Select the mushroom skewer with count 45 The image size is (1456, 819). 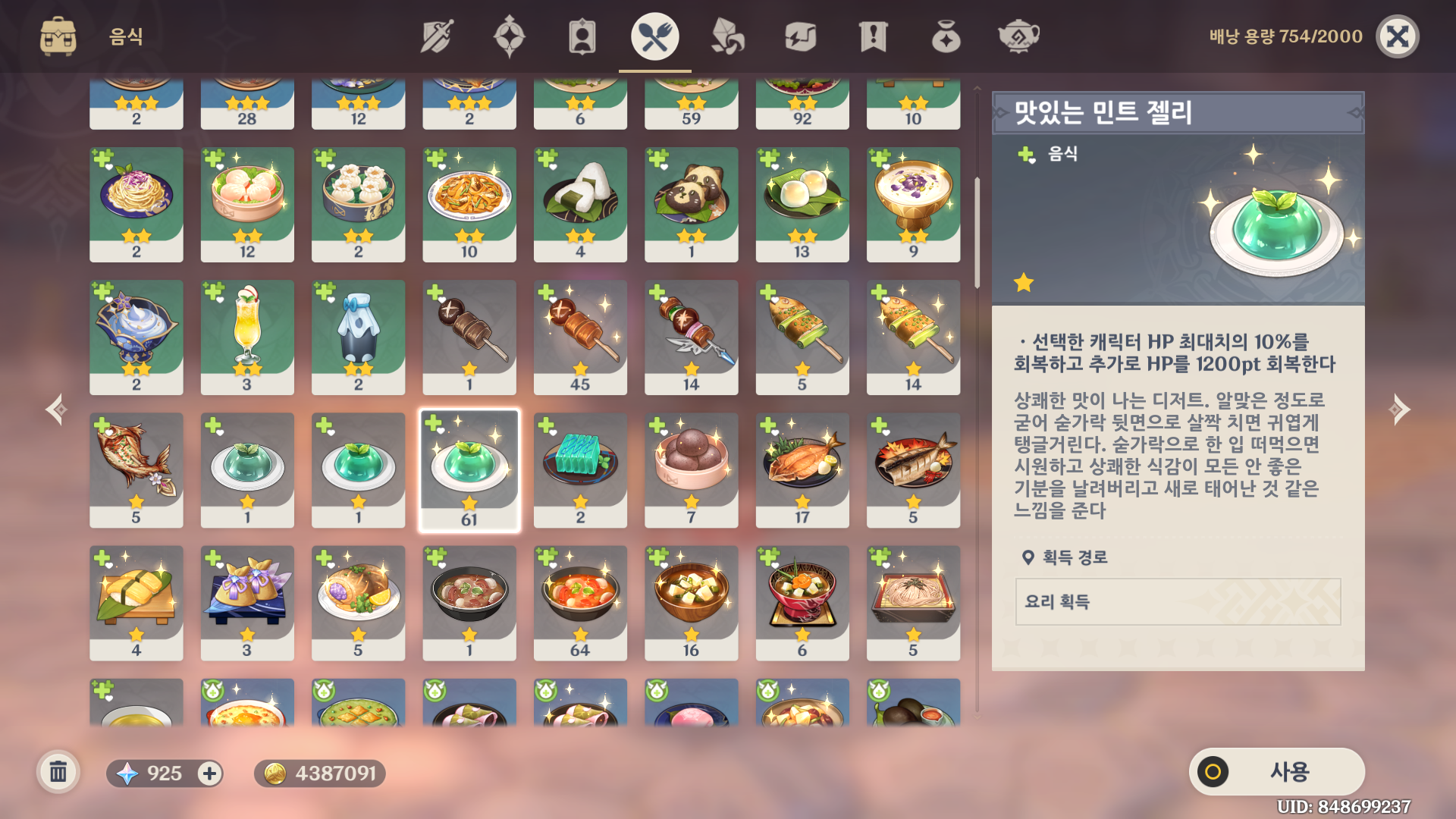(580, 337)
